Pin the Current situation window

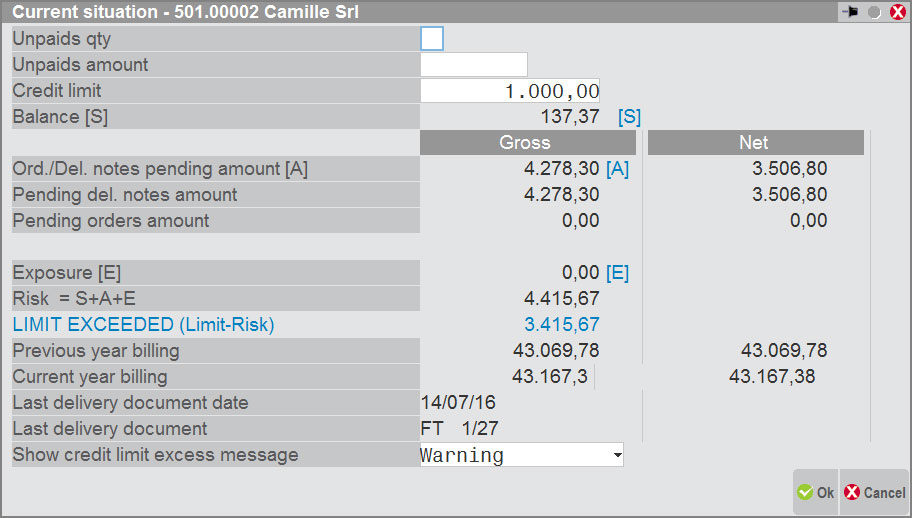(851, 12)
